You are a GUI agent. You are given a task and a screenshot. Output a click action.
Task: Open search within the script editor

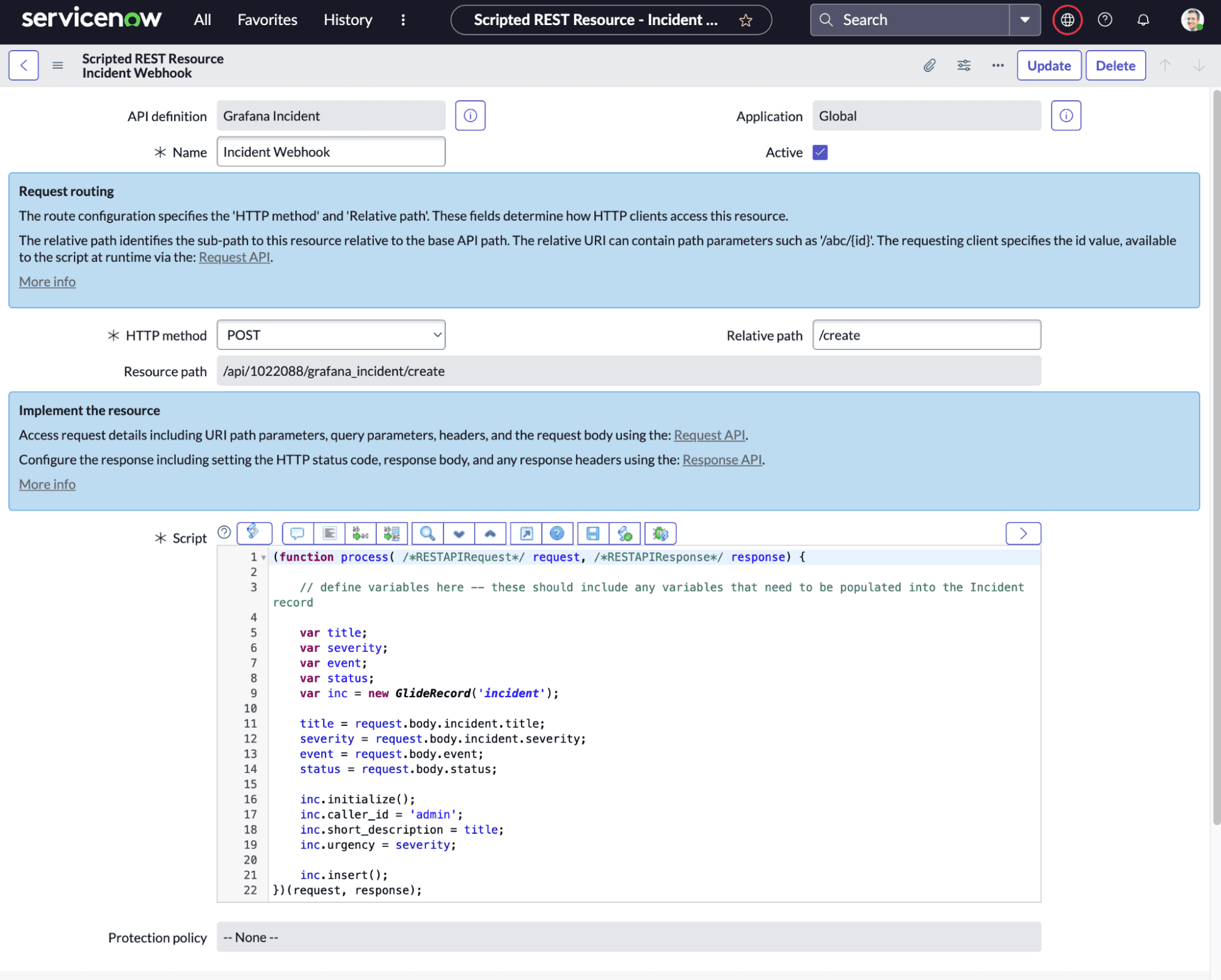426,533
